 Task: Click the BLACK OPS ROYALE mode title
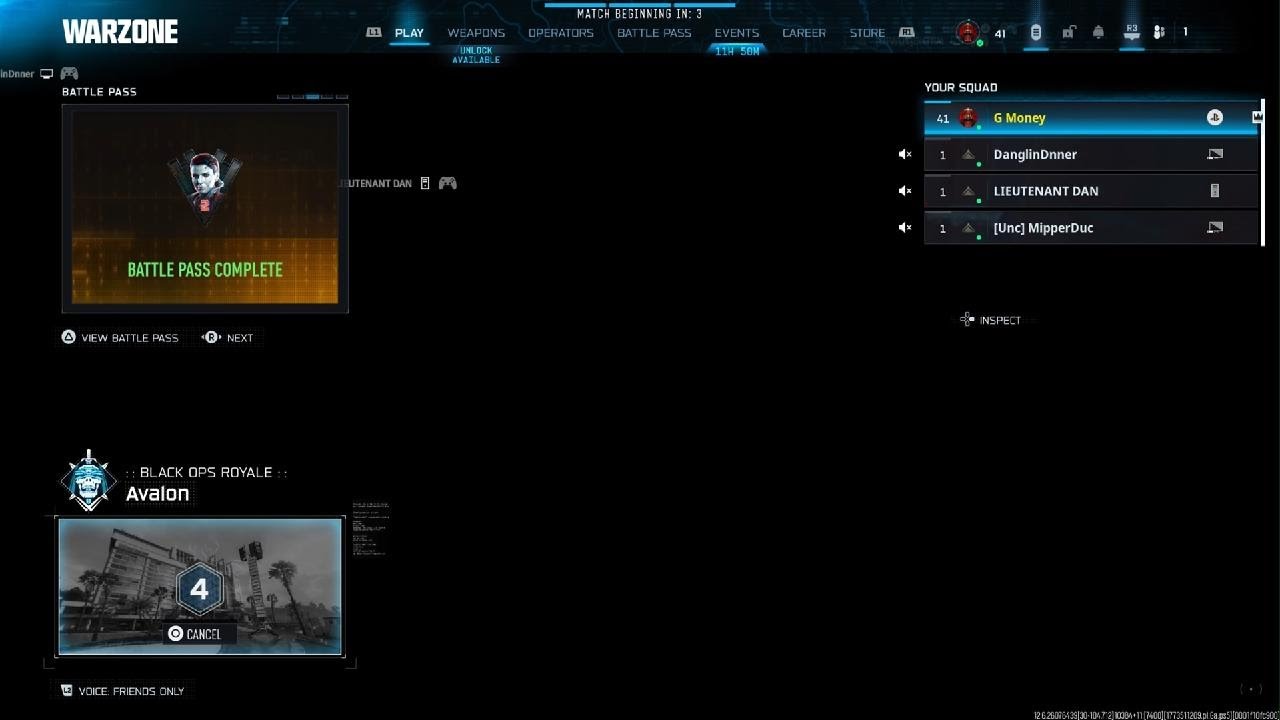[x=206, y=472]
